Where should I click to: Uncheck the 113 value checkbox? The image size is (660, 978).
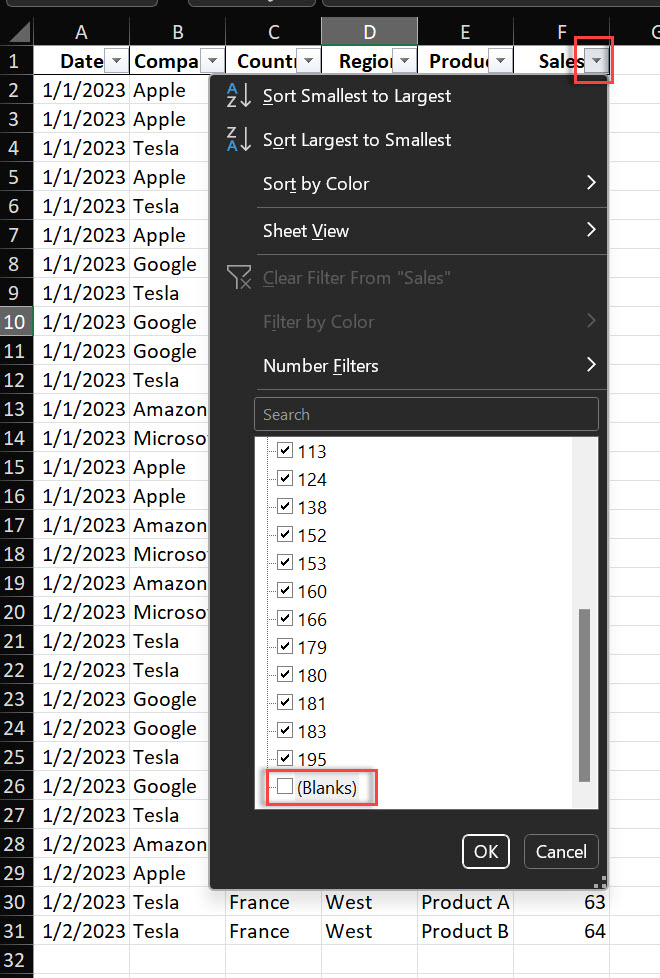coord(285,451)
